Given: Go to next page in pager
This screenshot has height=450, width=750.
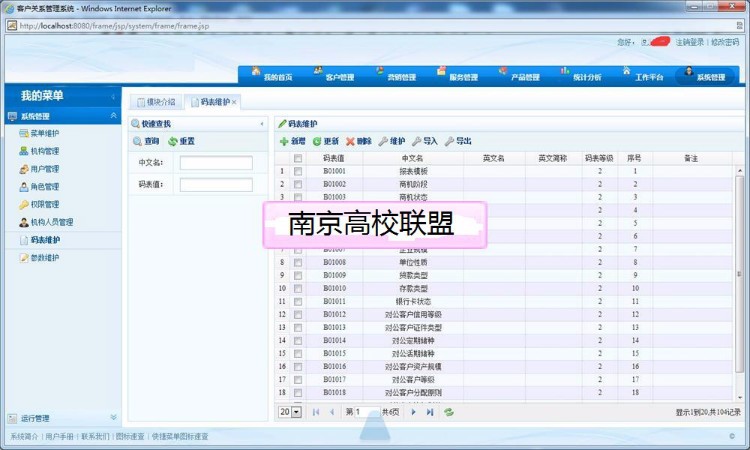Looking at the screenshot, I should click(x=413, y=412).
